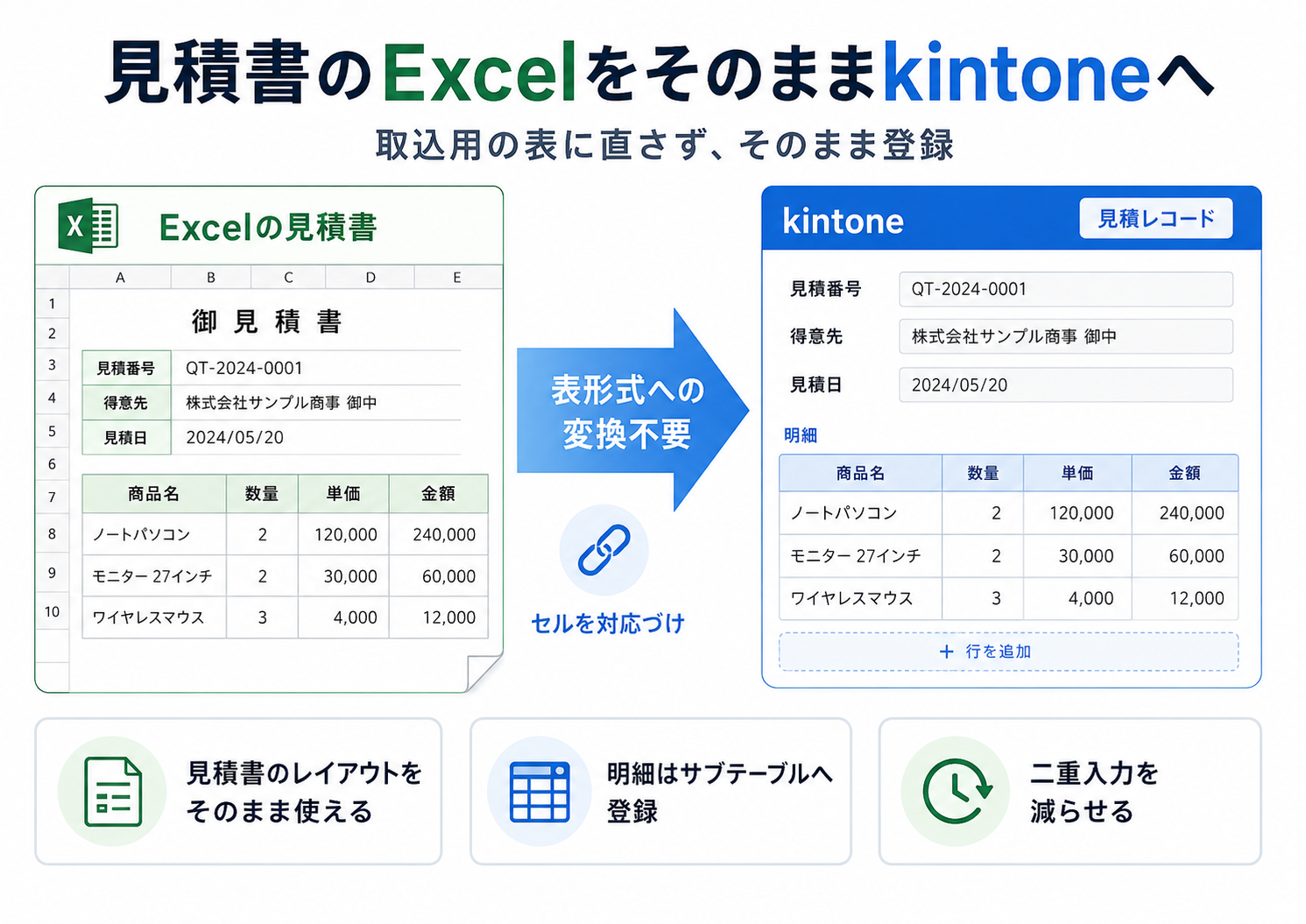Click Excel cell モニター 27インチ
The width and height of the screenshot is (1306, 924).
154,576
